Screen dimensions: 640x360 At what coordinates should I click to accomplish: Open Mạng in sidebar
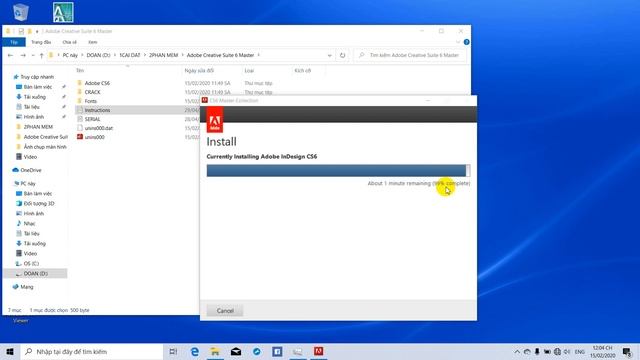click(27, 287)
